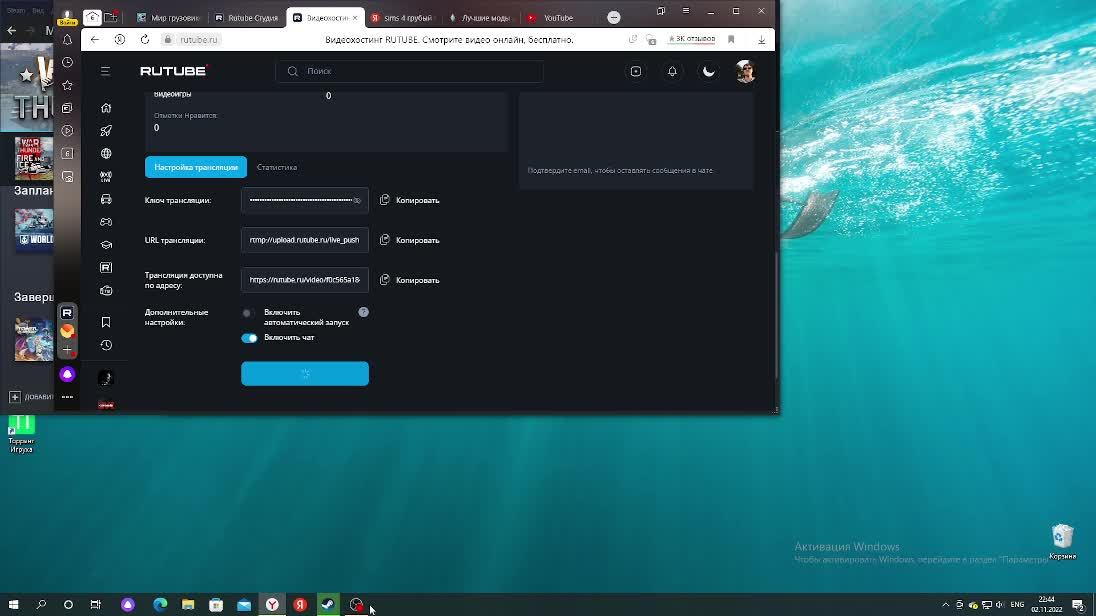The image size is (1096, 616).
Task: Click Steam window ДОБАВИТЬ plus button
Action: point(15,397)
